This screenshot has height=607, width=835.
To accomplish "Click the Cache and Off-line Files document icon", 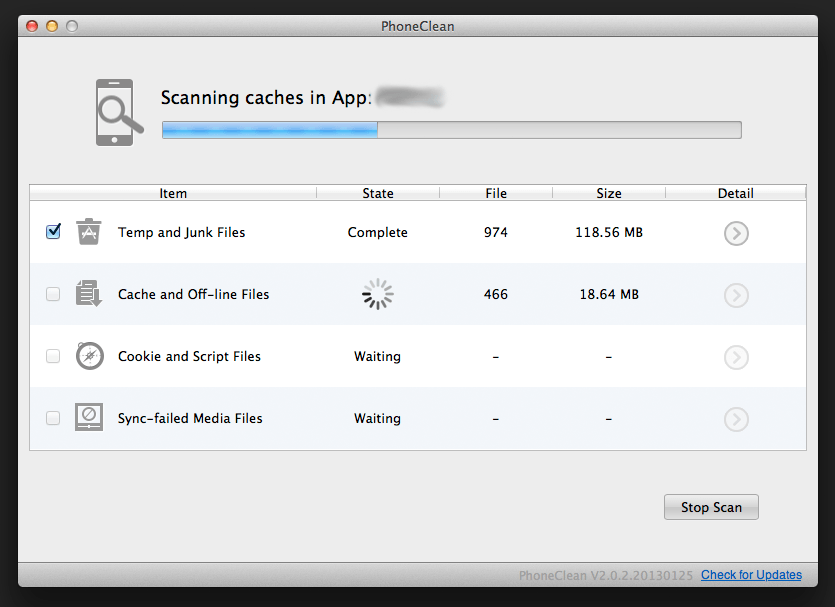I will 89,293.
